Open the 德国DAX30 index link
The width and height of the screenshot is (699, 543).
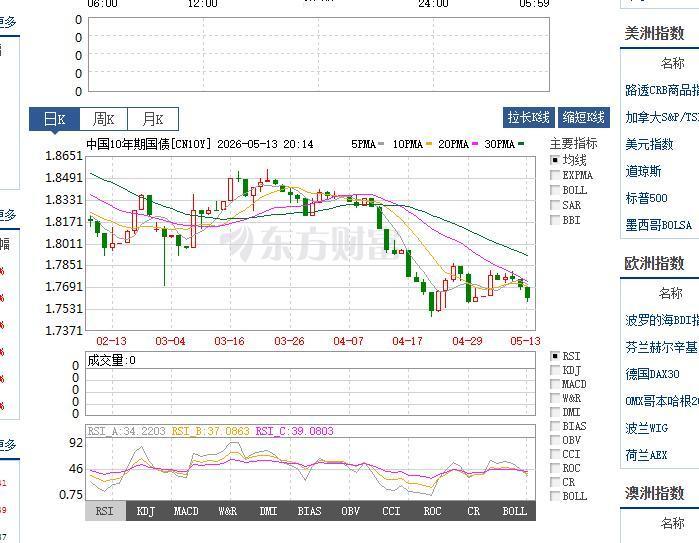pyautogui.click(x=652, y=374)
